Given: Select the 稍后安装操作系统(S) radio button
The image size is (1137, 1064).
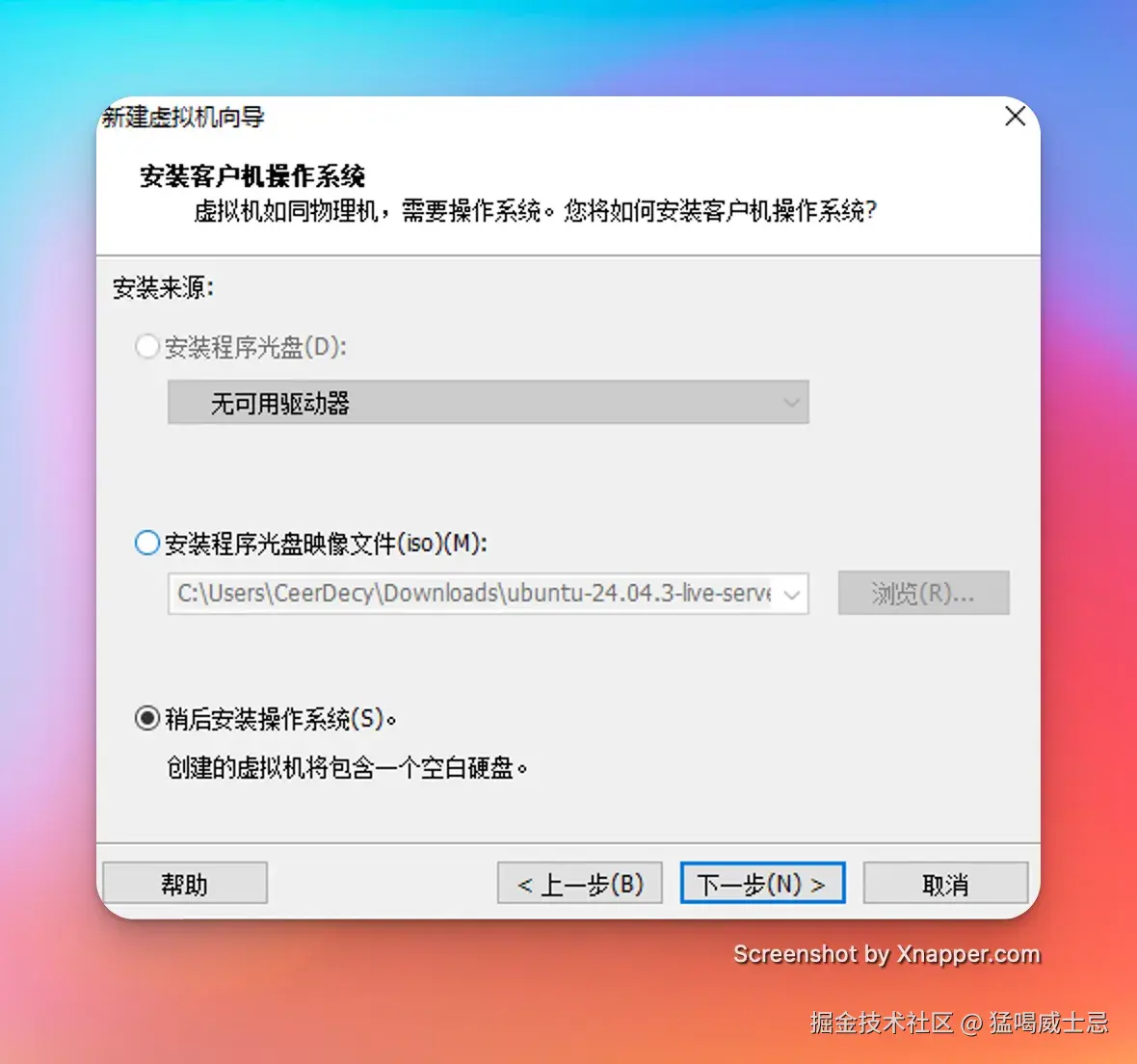Looking at the screenshot, I should (x=147, y=719).
